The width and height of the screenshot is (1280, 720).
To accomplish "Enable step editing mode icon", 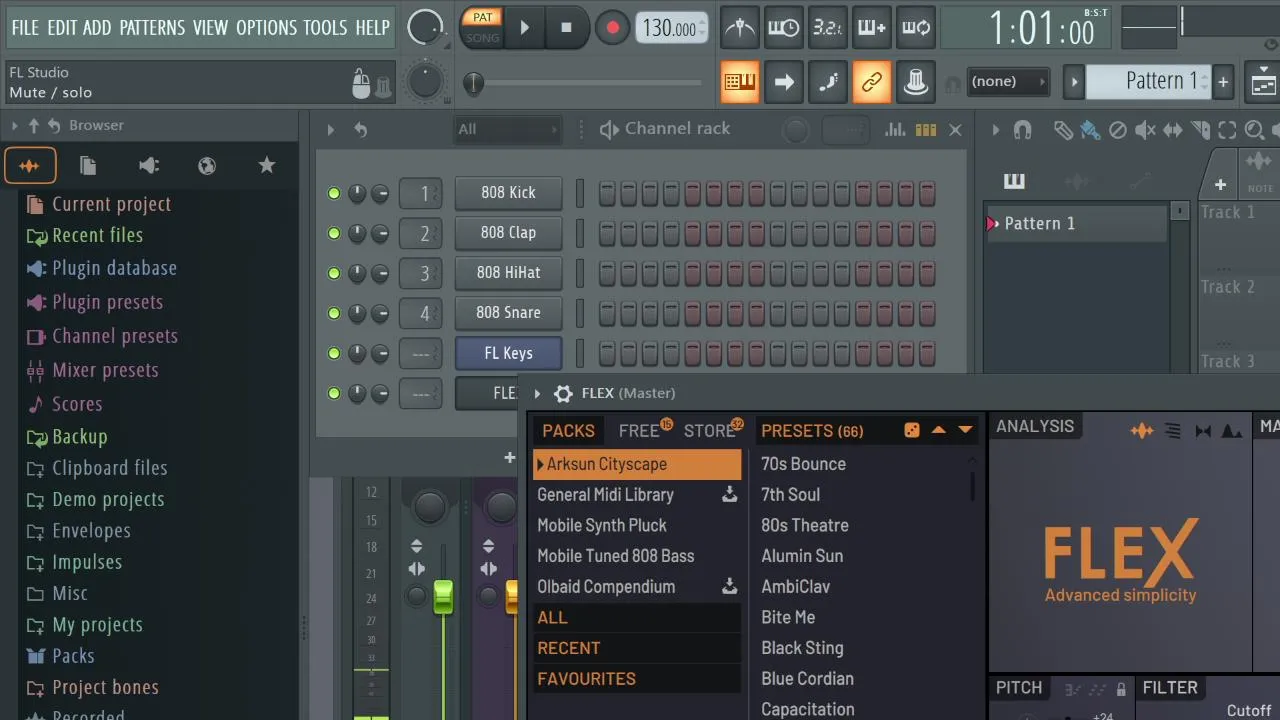I will 827,82.
